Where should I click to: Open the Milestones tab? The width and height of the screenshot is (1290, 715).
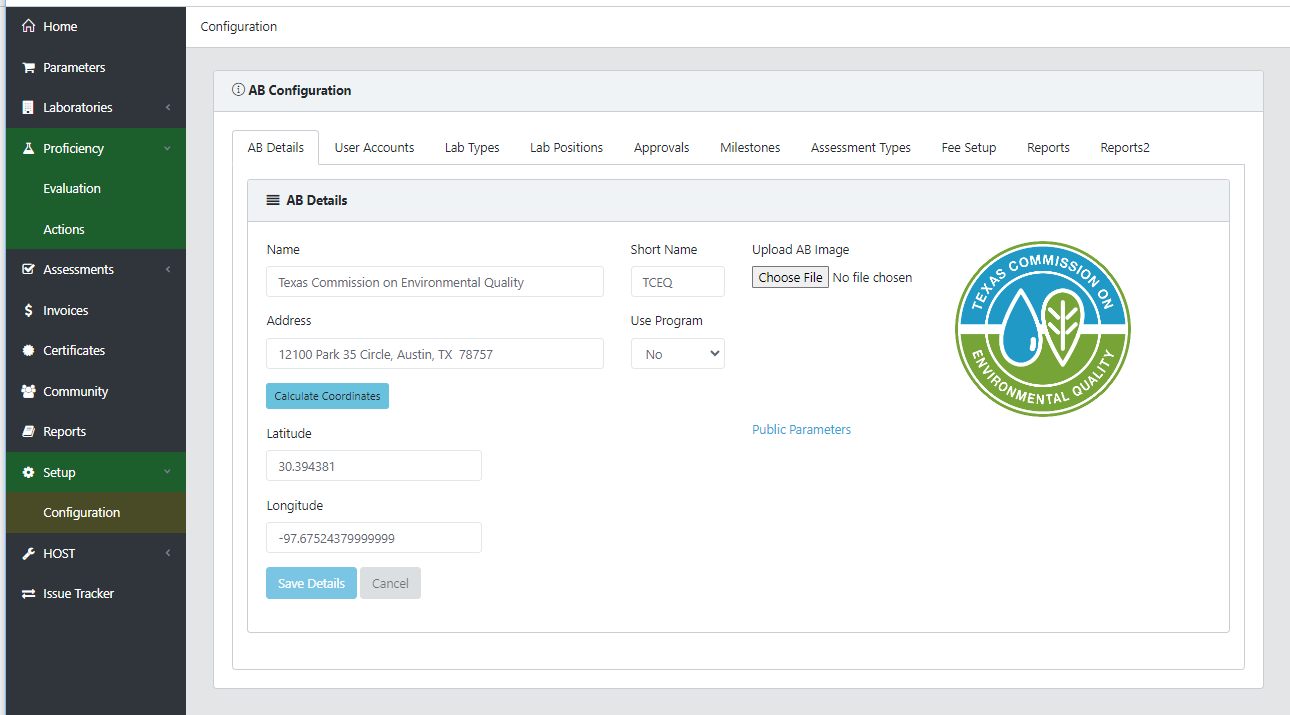[750, 148]
